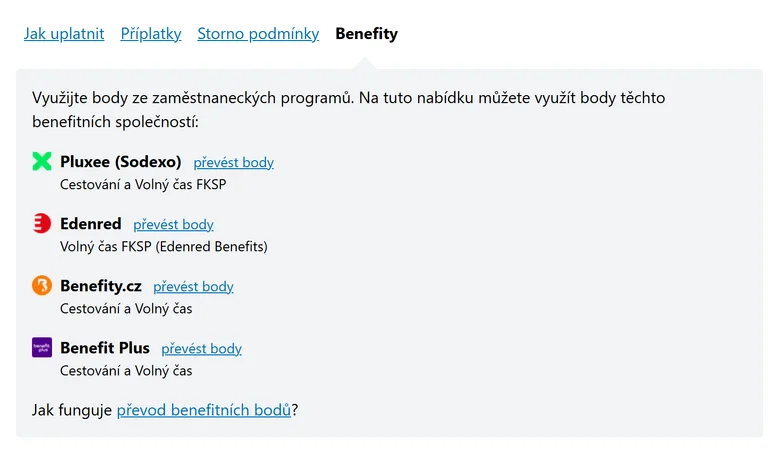Image resolution: width=778 pixels, height=457 pixels.
Task: Select the Benefity tab
Action: click(366, 34)
